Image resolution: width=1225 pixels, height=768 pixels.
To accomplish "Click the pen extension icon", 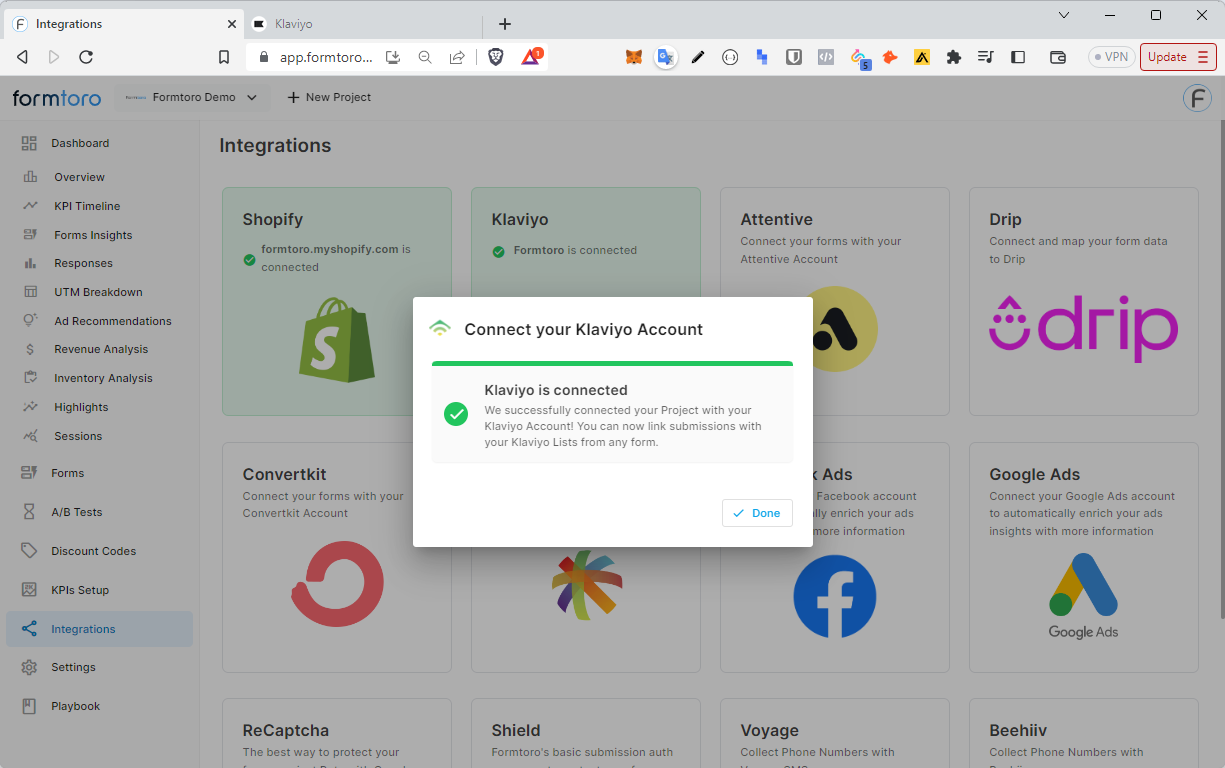I will [x=698, y=57].
